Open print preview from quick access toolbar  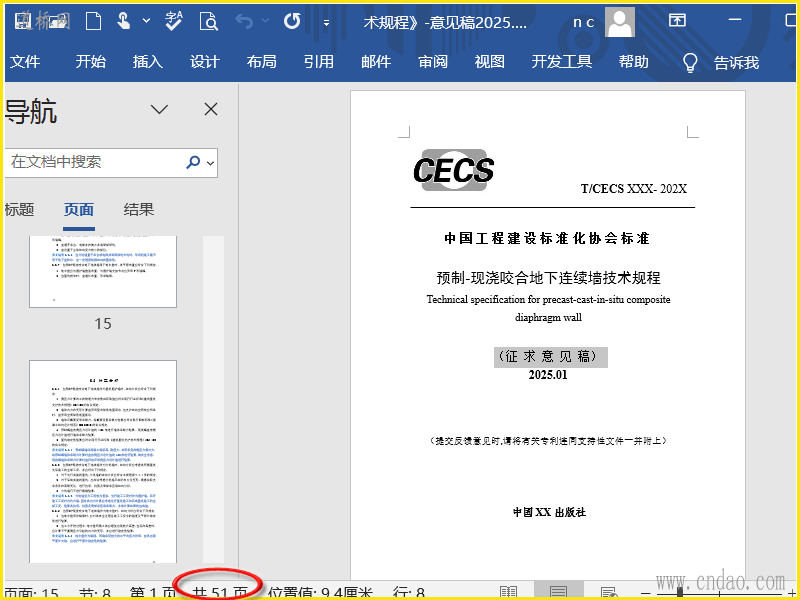tap(209, 21)
